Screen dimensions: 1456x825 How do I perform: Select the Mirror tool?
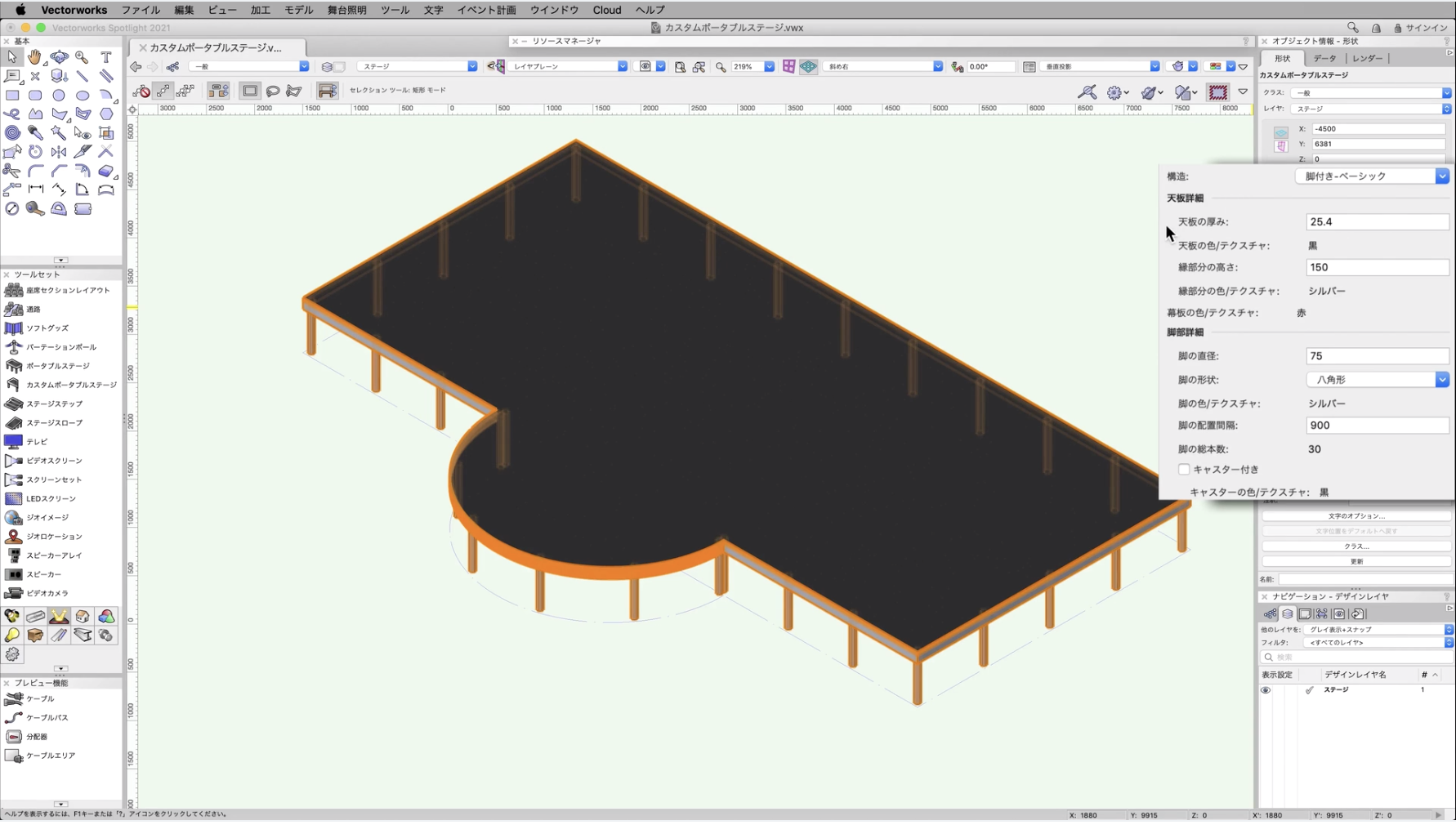click(x=59, y=151)
